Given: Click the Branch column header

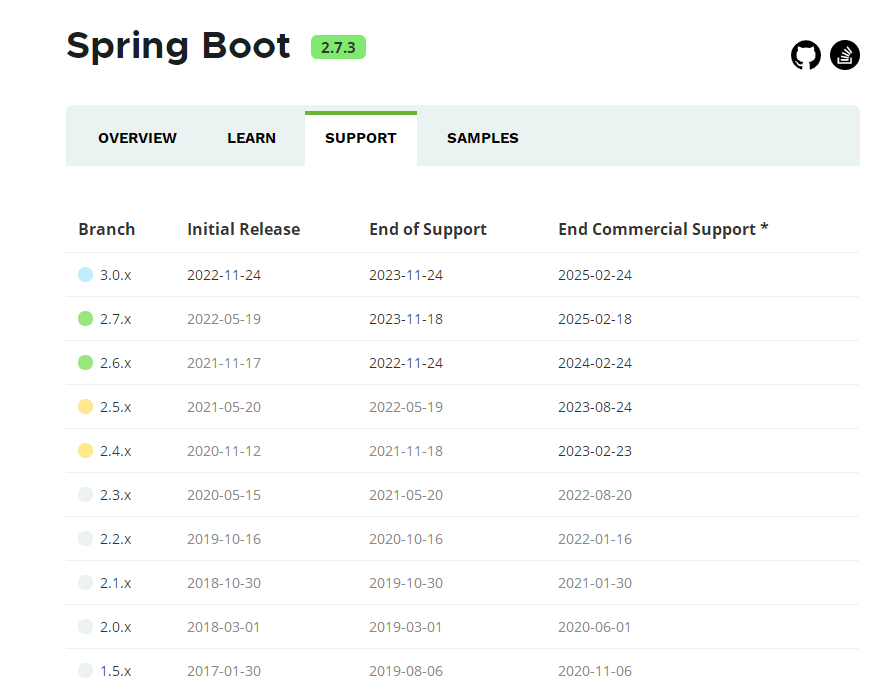Looking at the screenshot, I should coord(107,229).
